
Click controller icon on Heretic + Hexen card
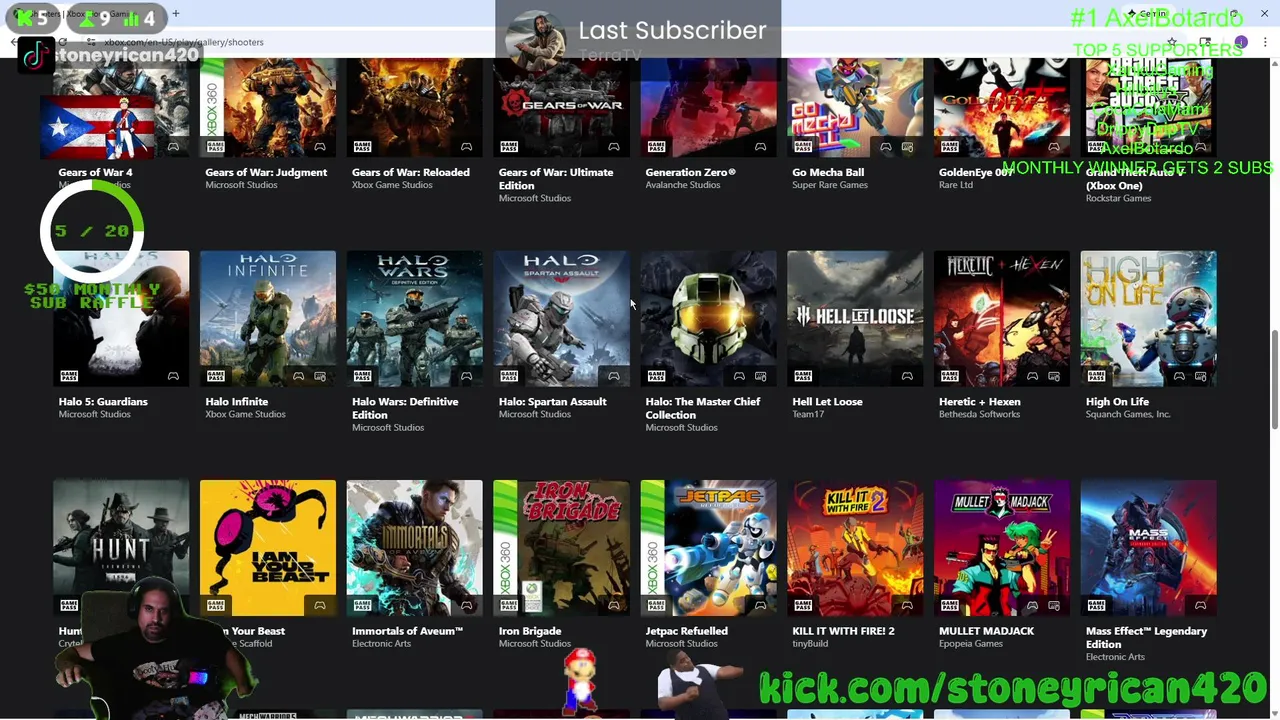tap(1033, 376)
